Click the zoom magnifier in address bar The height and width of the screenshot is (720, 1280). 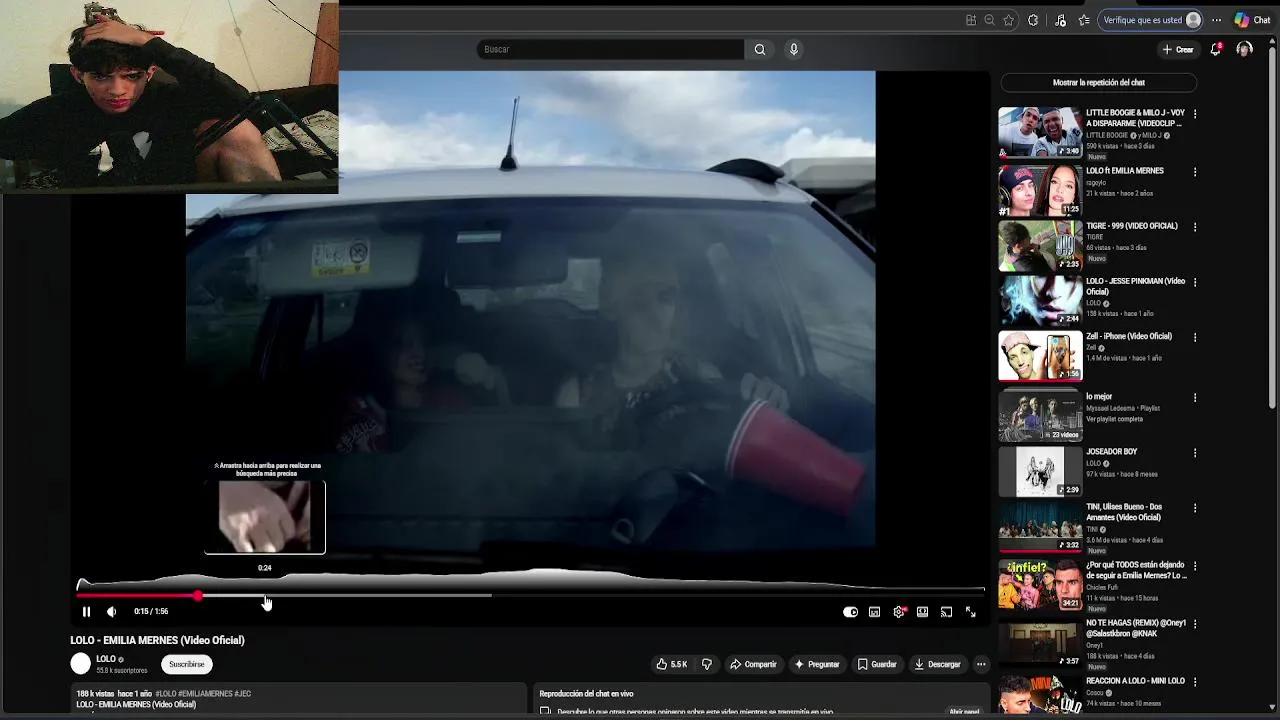(x=989, y=20)
